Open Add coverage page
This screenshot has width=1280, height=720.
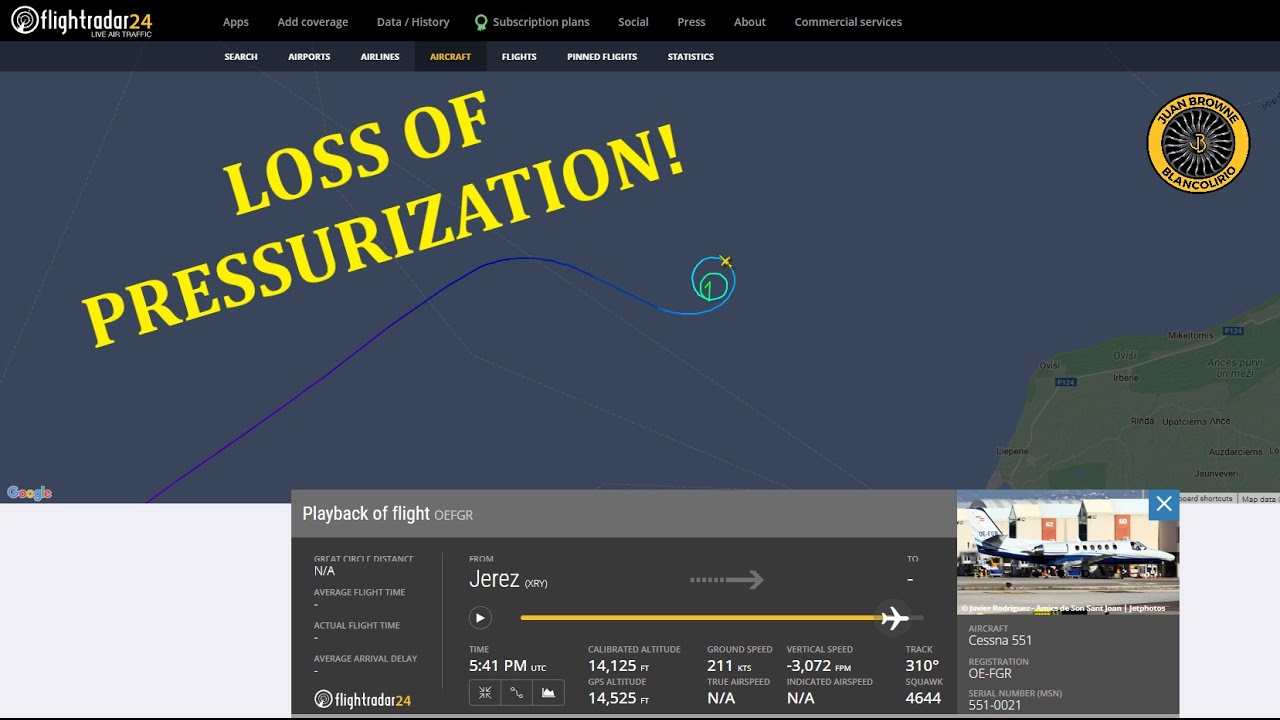point(313,22)
